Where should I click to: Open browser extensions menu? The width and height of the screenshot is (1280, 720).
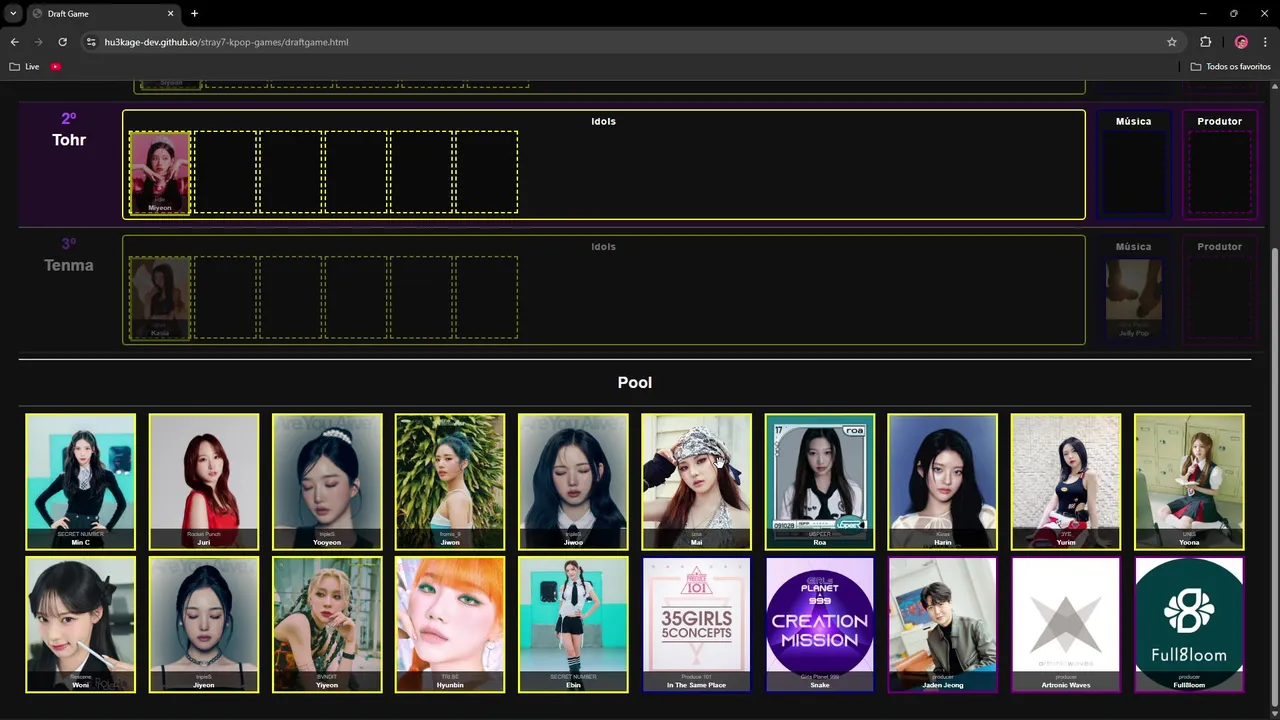[1205, 42]
